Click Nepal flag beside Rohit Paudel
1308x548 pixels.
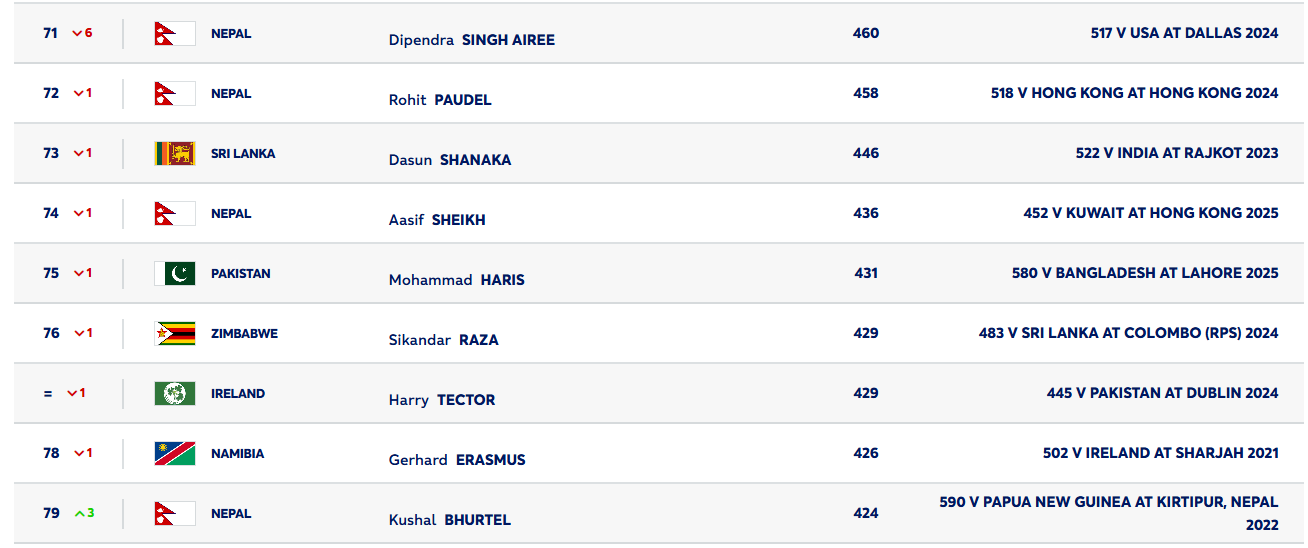[x=174, y=93]
